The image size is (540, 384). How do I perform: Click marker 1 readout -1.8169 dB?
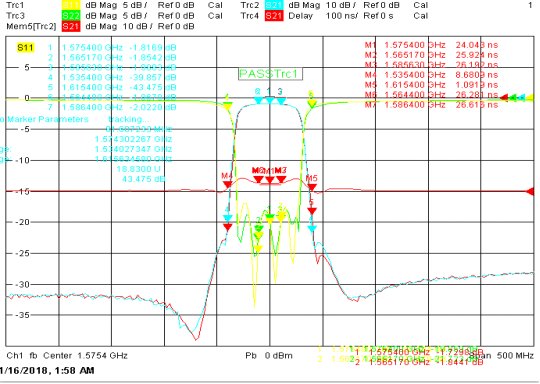click(152, 47)
